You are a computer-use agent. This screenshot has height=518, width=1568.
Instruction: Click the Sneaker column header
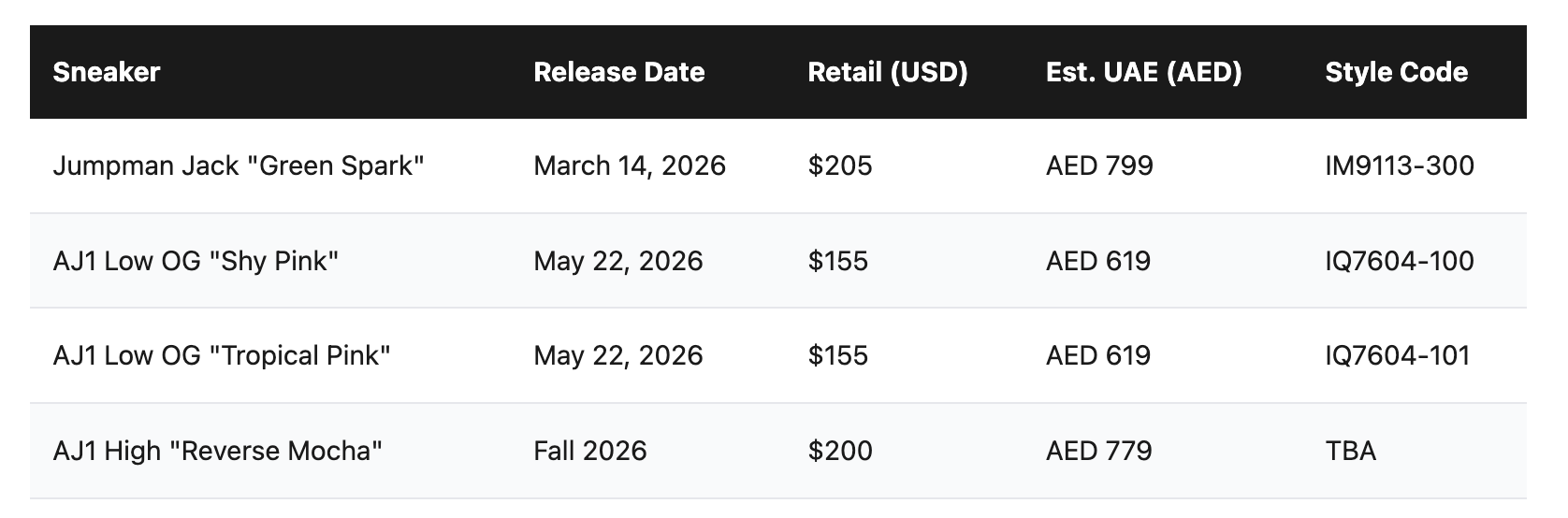[x=107, y=72]
